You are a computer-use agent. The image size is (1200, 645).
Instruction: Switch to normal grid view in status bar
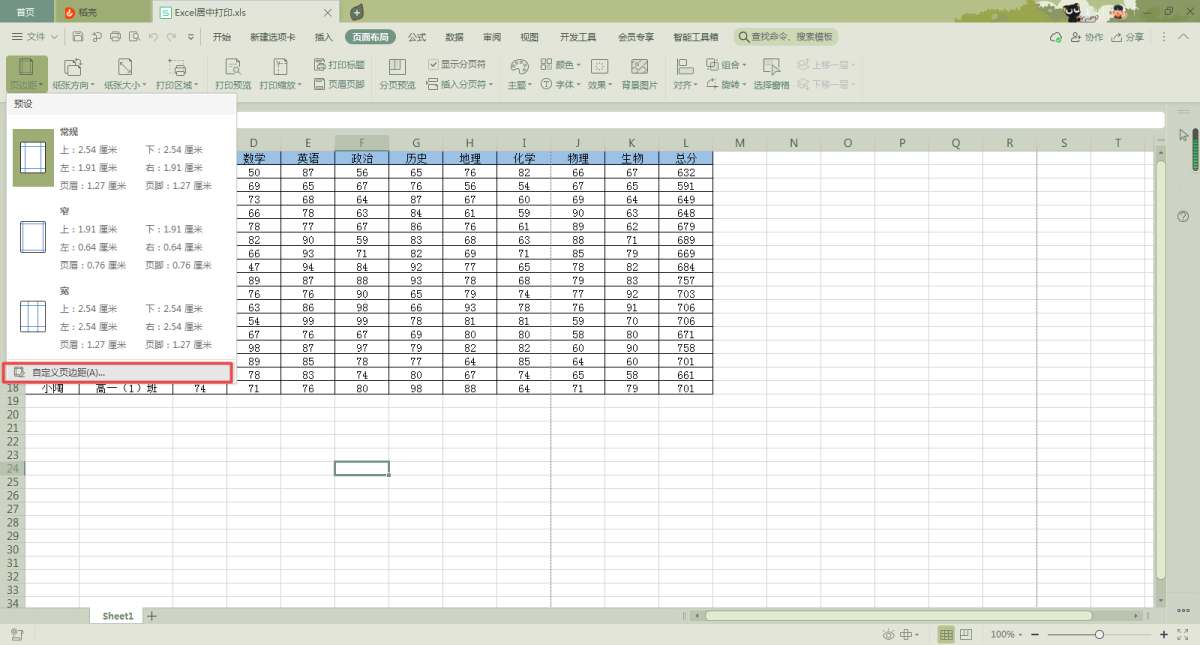pos(946,635)
